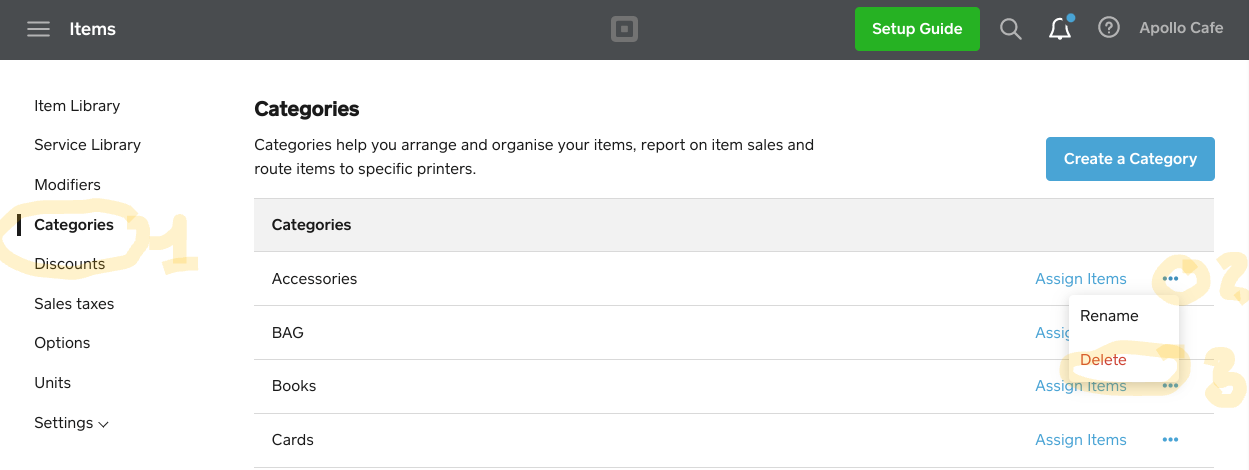This screenshot has width=1249, height=470.
Task: Navigate to Discounts in the sidebar
Action: pyautogui.click(x=69, y=264)
